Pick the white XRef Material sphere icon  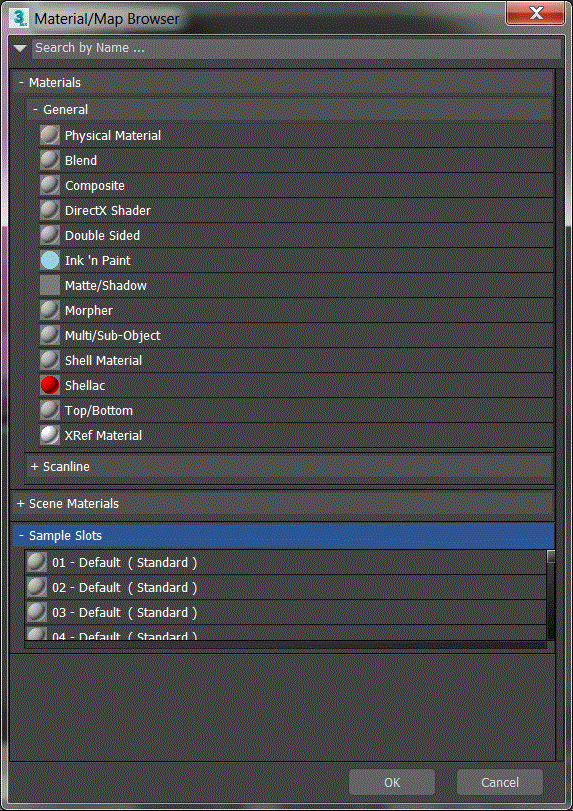tap(50, 435)
